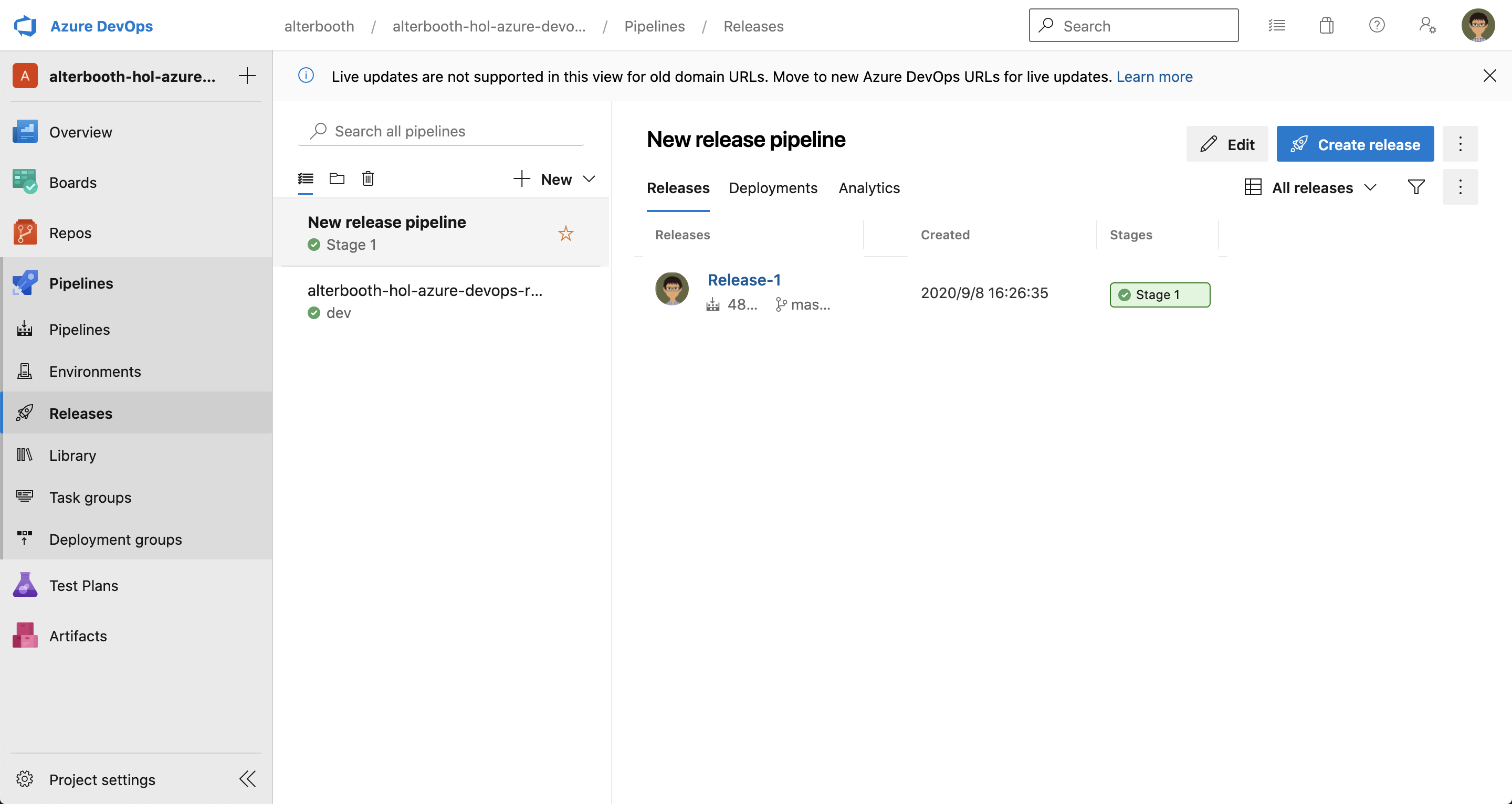
Task: Open the help question mark menu
Action: 1377,26
